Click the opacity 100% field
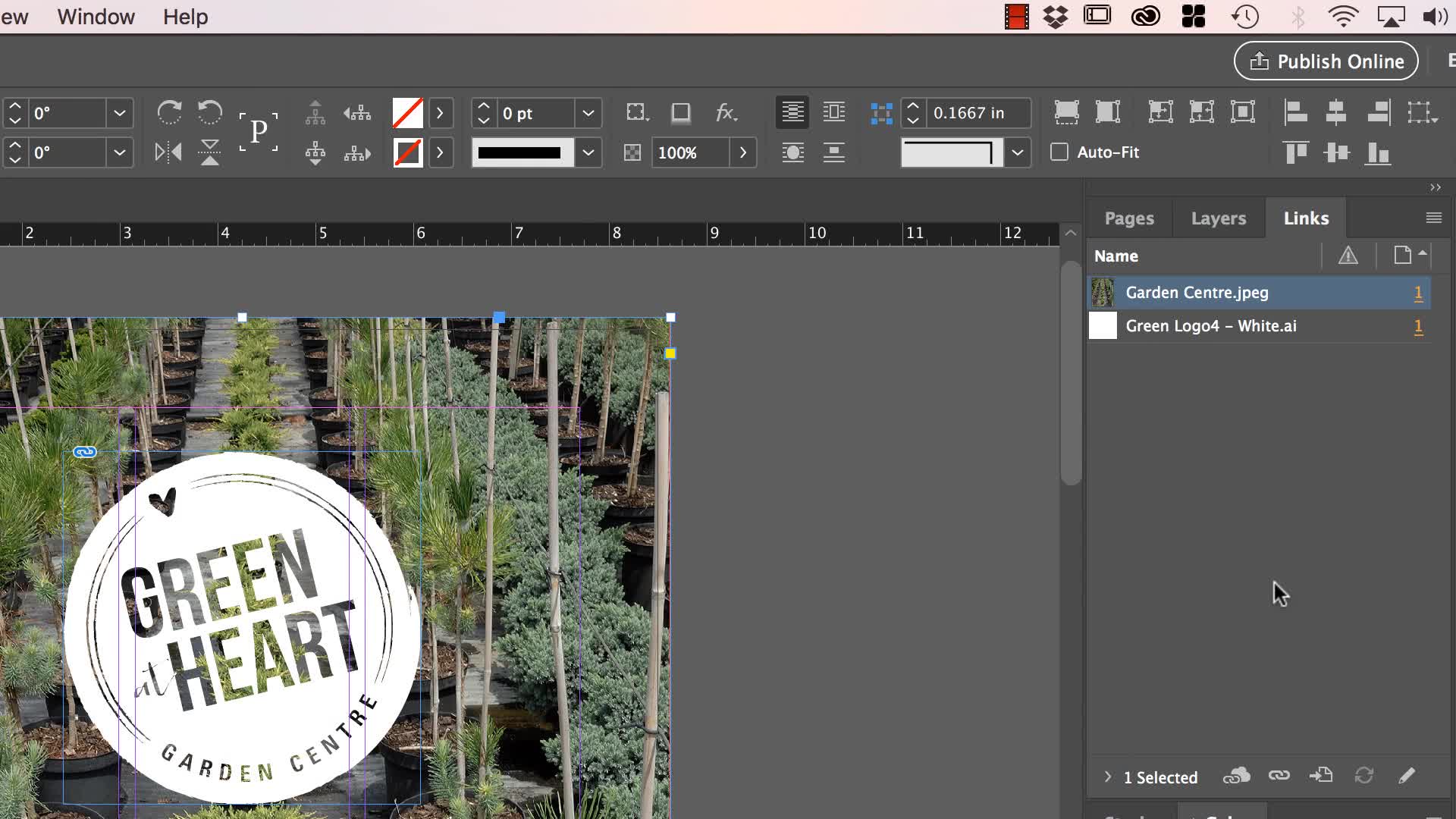1456x819 pixels. [690, 152]
